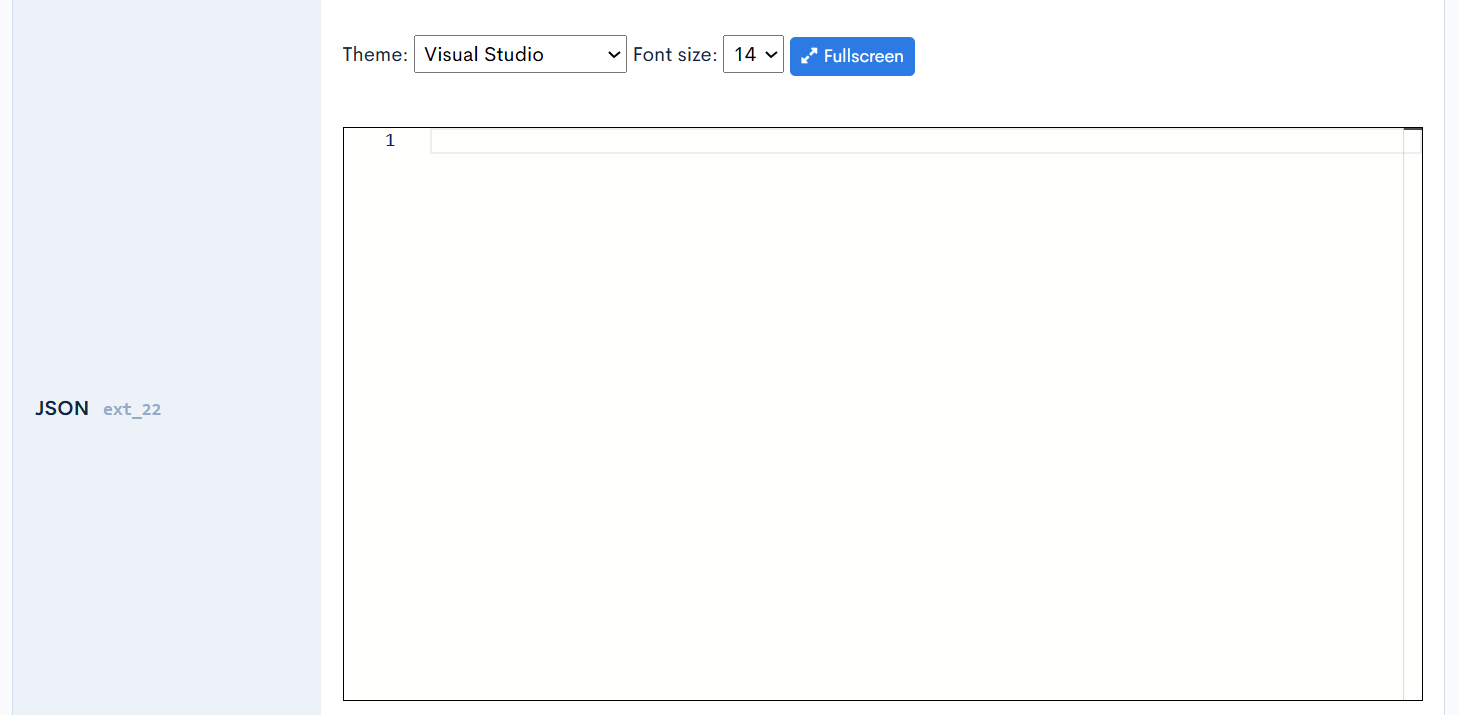Click the word "Fullscreen" on the blue button
1459x715 pixels.
pyautogui.click(x=863, y=56)
